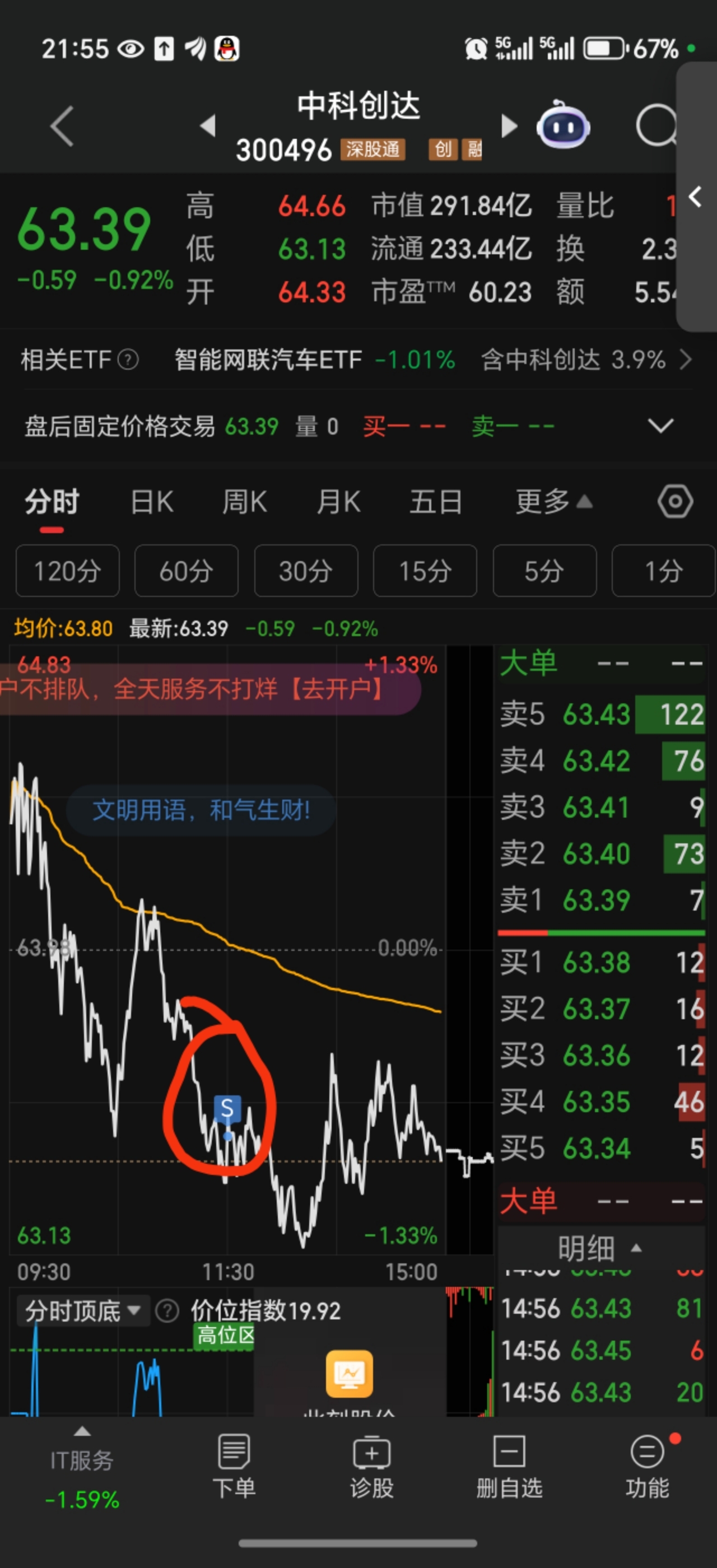Select the 日K tab
The image size is (717, 1568).
point(152,502)
